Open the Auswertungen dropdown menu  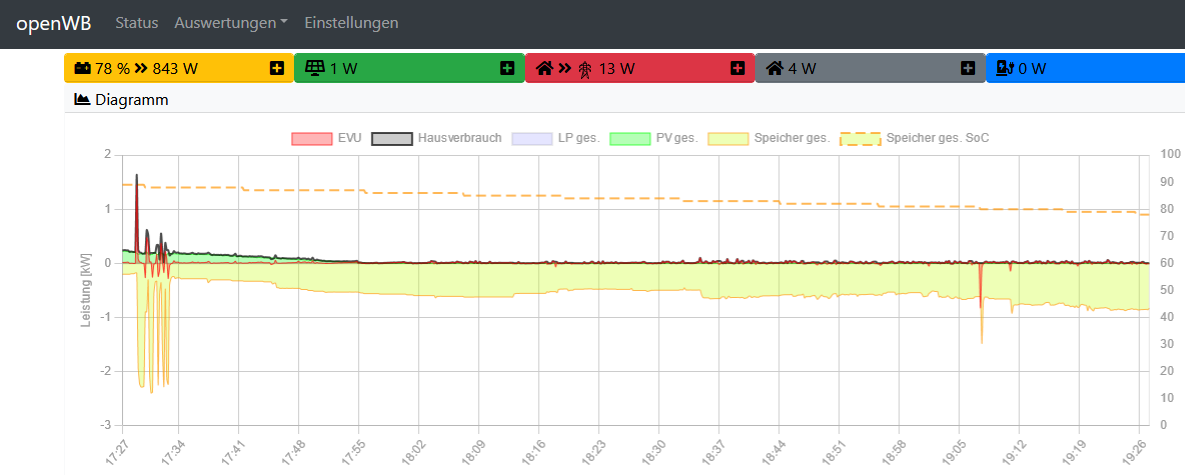231,23
